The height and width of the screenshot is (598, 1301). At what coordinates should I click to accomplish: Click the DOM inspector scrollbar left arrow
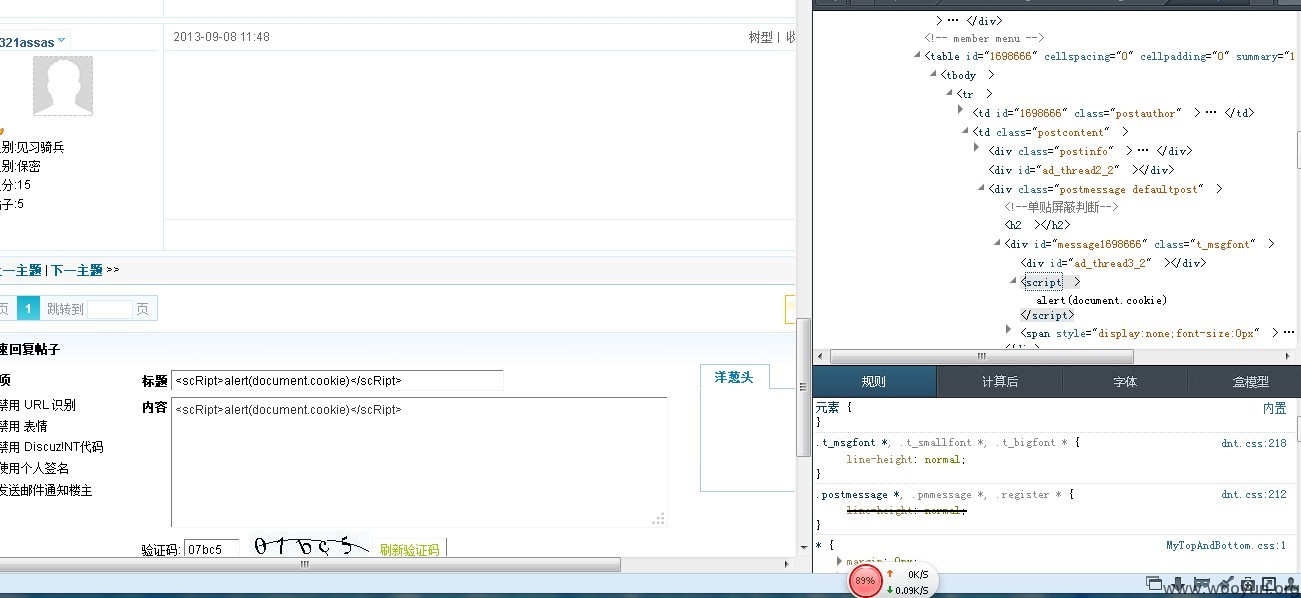[821, 357]
